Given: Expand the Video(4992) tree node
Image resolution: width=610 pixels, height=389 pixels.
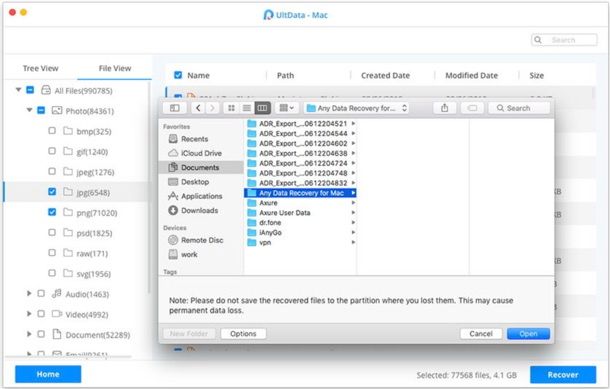Looking at the screenshot, I should 29,314.
